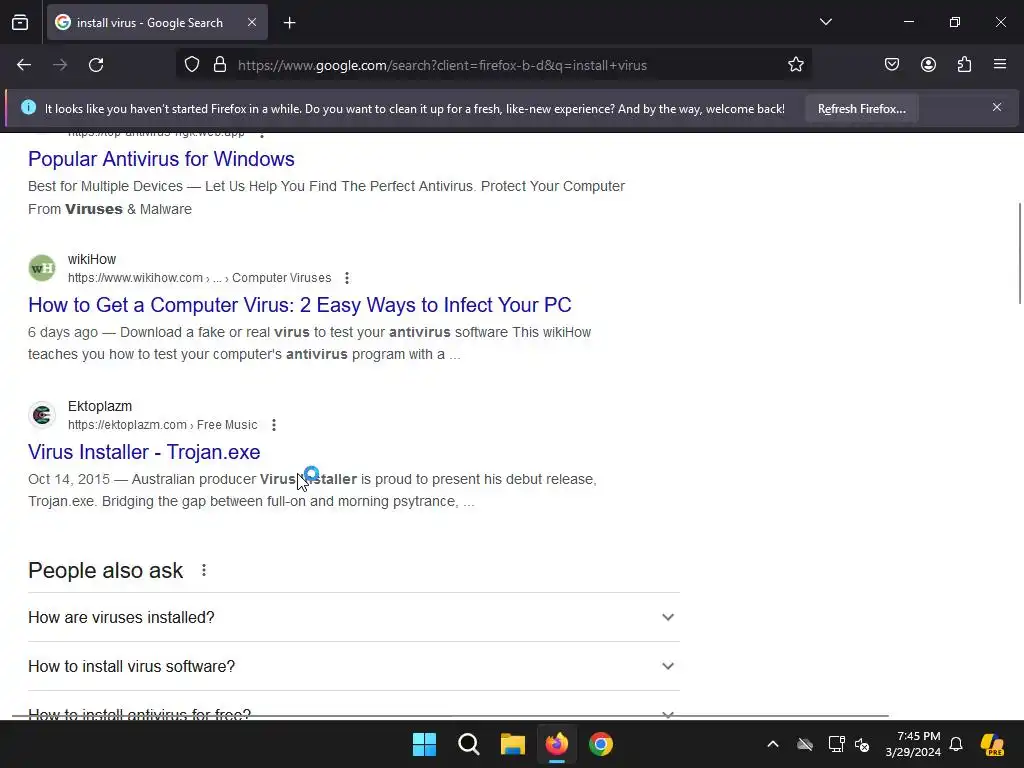Save page to Pocket
The width and height of the screenshot is (1024, 768).
tap(892, 65)
